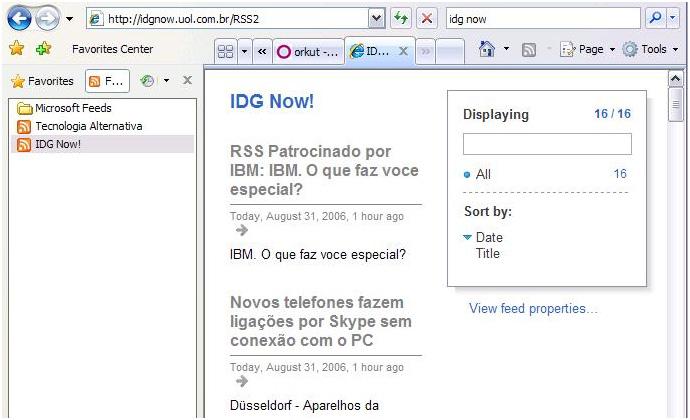Click the vertical scrollbar thumb

675,104
